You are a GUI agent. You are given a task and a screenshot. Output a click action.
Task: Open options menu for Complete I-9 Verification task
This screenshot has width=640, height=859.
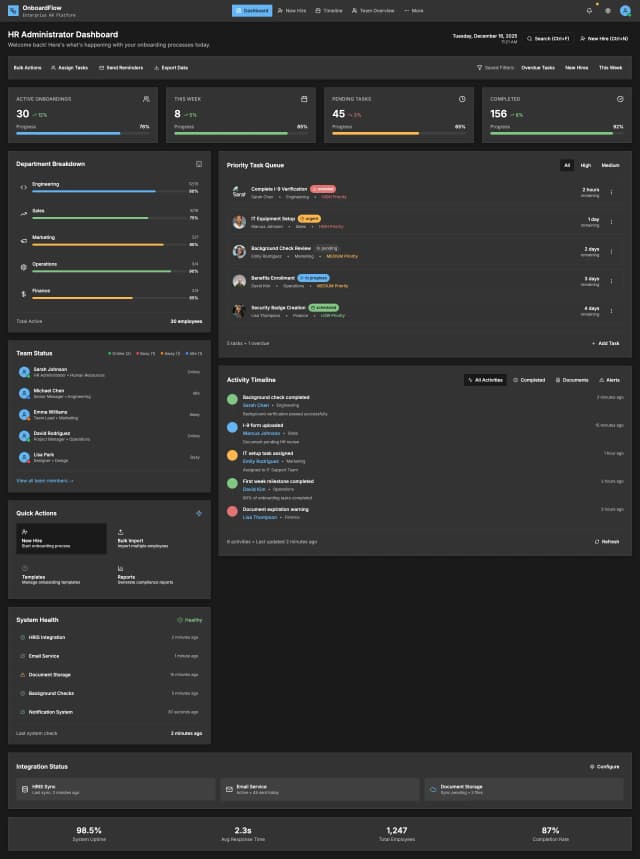(x=612, y=192)
